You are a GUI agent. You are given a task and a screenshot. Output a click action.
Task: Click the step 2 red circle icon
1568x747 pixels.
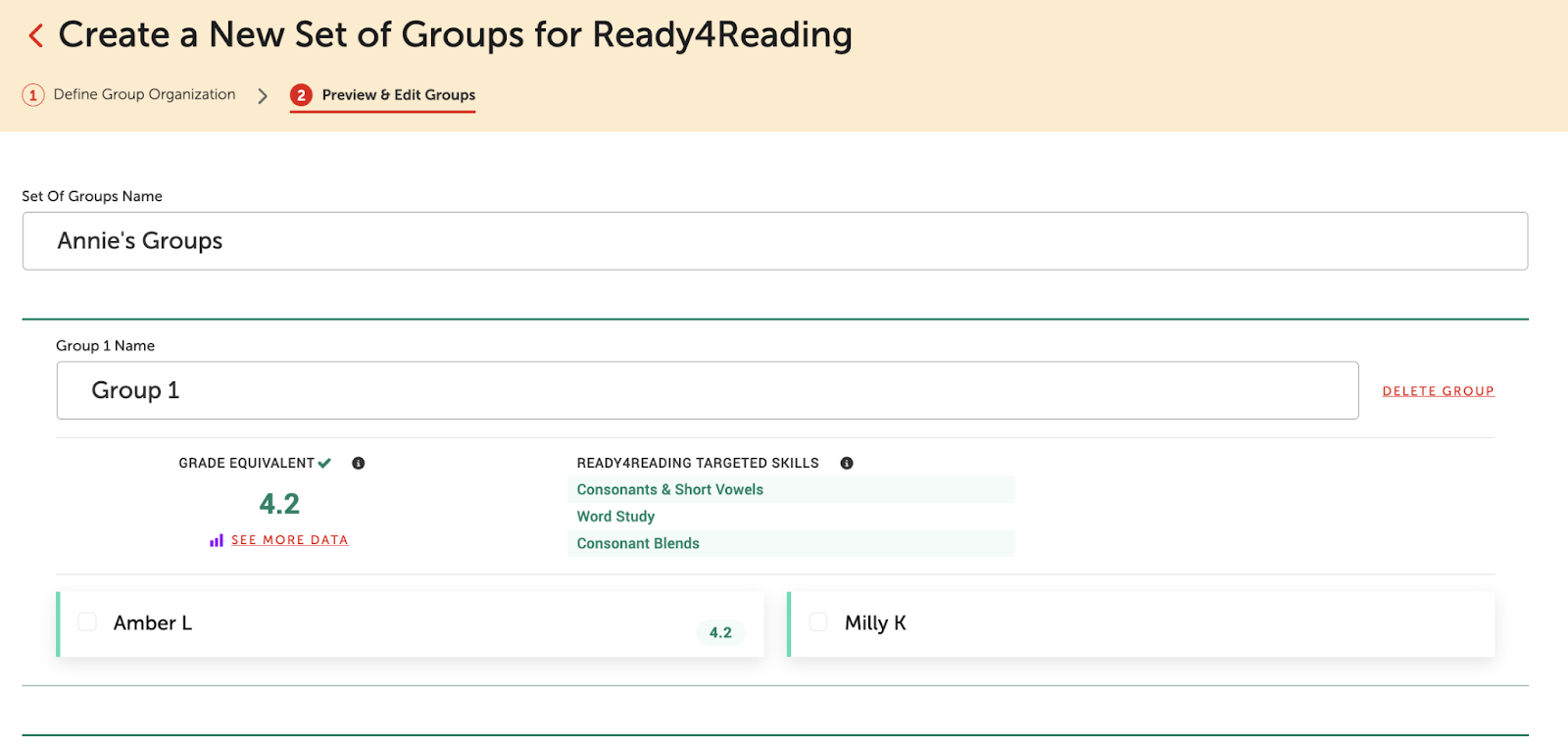(x=301, y=95)
